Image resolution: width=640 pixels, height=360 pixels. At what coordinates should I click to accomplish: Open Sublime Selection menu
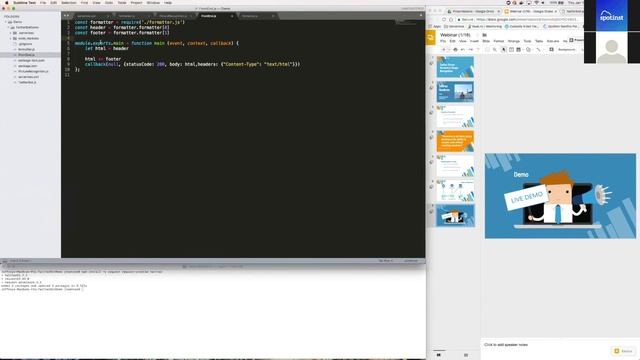click(69, 3)
